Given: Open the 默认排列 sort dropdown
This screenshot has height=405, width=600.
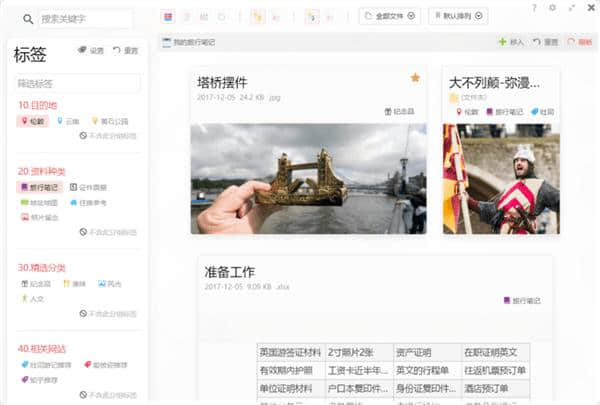Looking at the screenshot, I should click(x=457, y=17).
